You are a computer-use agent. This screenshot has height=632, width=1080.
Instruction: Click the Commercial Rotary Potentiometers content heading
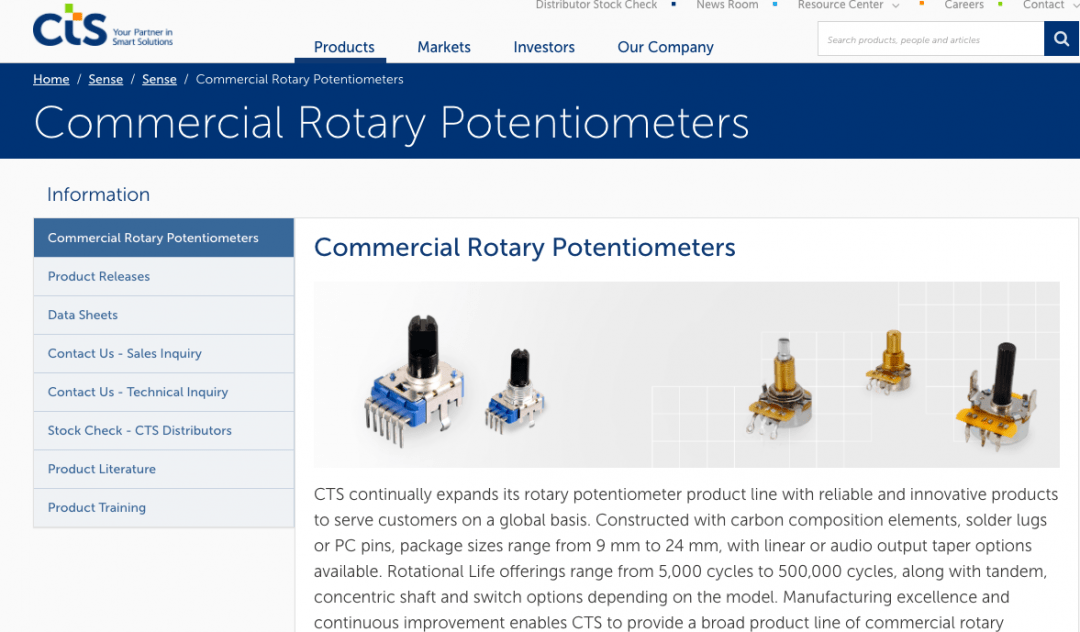pyautogui.click(x=524, y=247)
